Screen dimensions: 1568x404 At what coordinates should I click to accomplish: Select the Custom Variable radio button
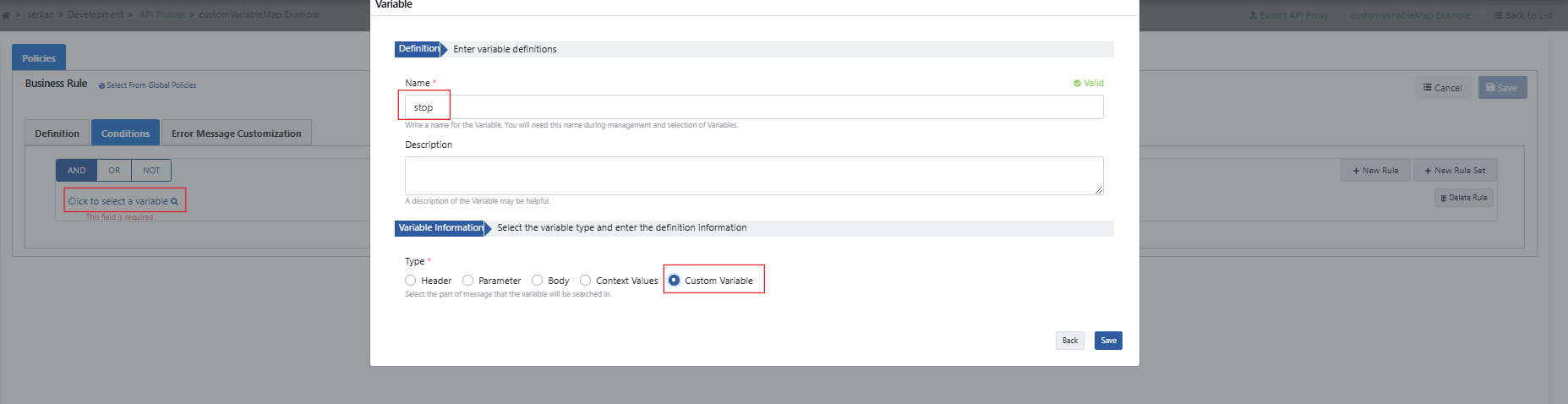click(x=674, y=281)
